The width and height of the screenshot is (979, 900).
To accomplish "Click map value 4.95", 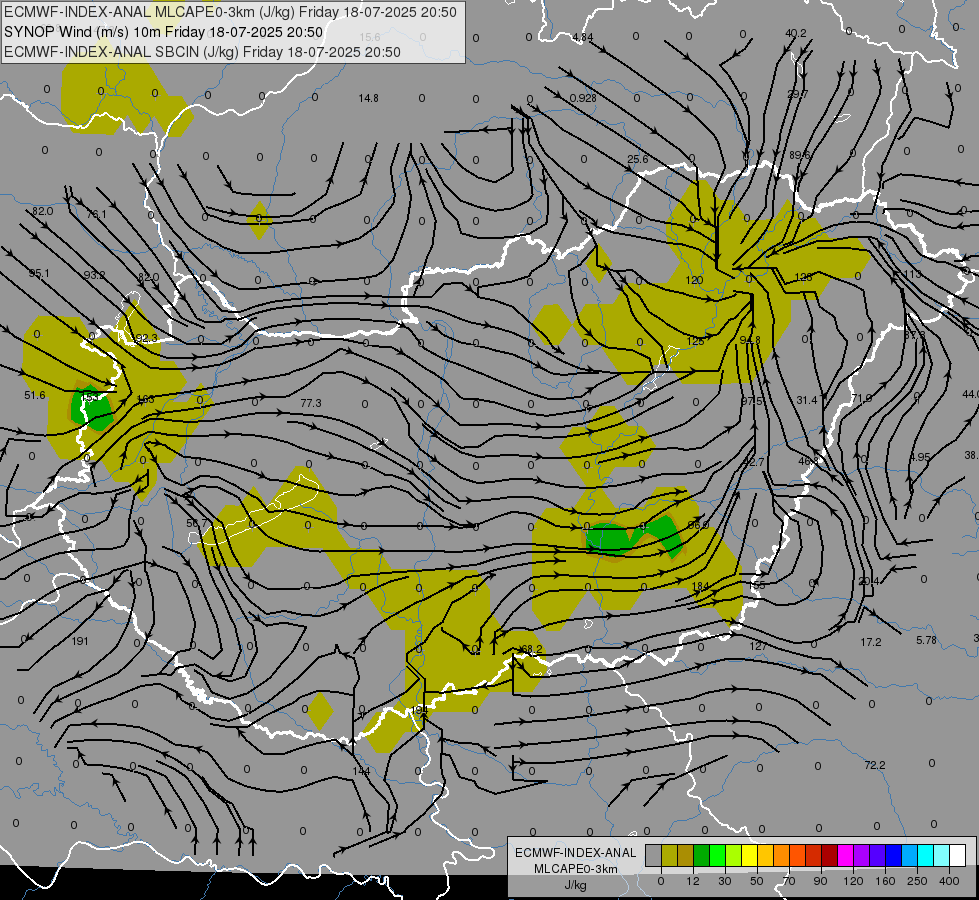I will 920,457.
